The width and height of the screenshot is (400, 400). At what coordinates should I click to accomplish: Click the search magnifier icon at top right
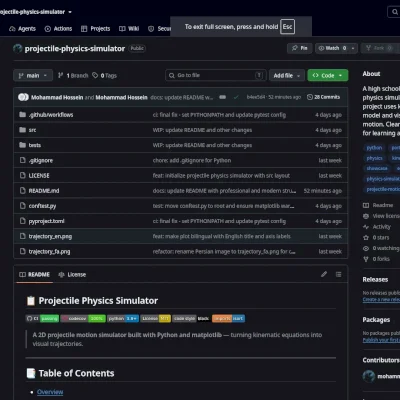(395, 12)
